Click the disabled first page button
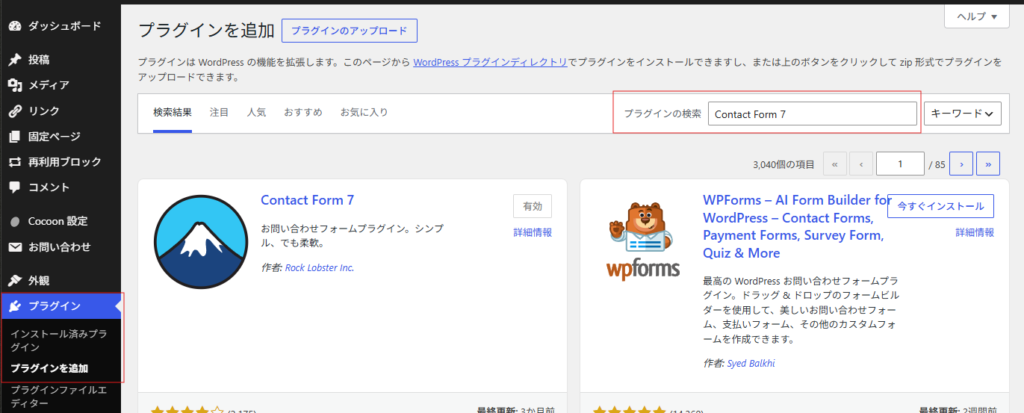Image resolution: width=1024 pixels, height=413 pixels. point(835,165)
